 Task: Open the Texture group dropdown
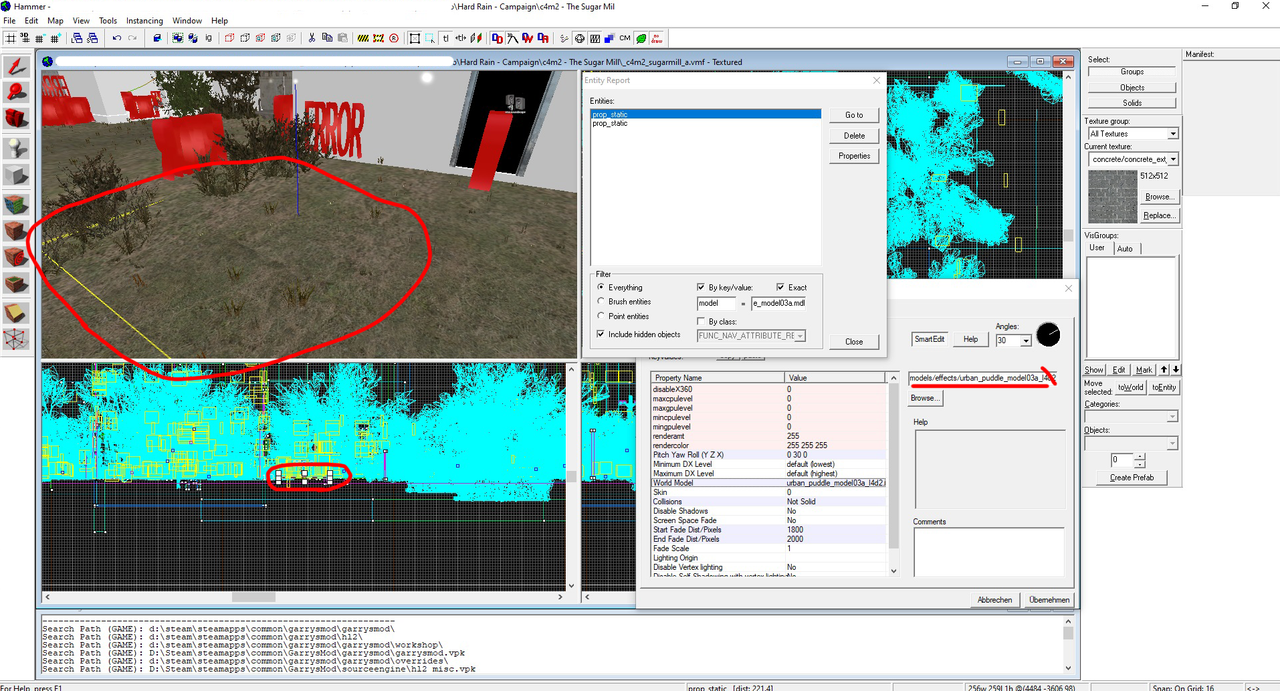[1173, 133]
